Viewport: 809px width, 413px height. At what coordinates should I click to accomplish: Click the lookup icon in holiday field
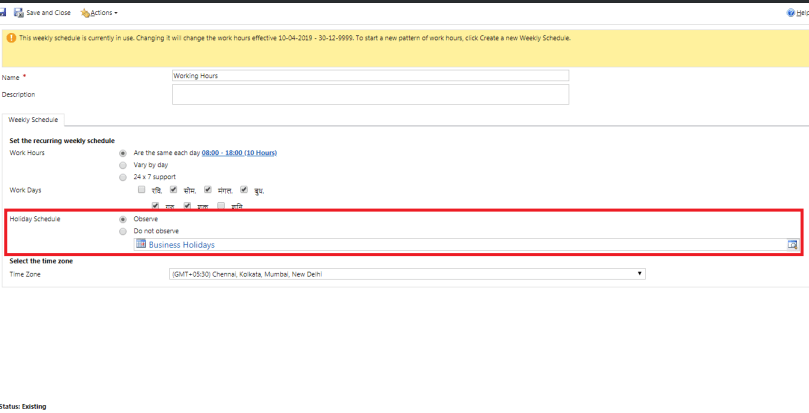pos(791,244)
